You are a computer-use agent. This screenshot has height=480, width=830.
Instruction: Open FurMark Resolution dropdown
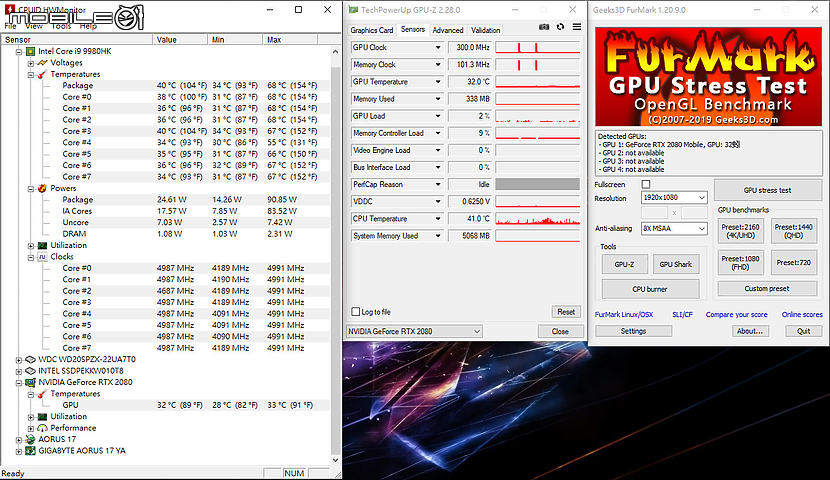[674, 197]
